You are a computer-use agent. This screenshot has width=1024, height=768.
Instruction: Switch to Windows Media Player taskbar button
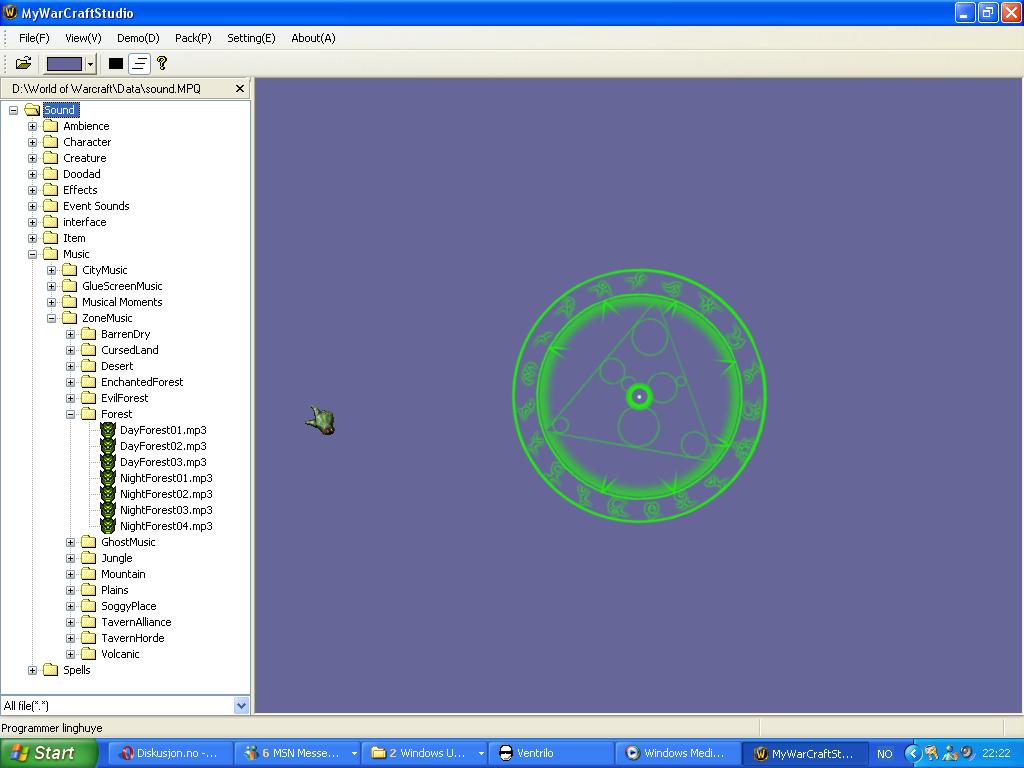[x=679, y=753]
